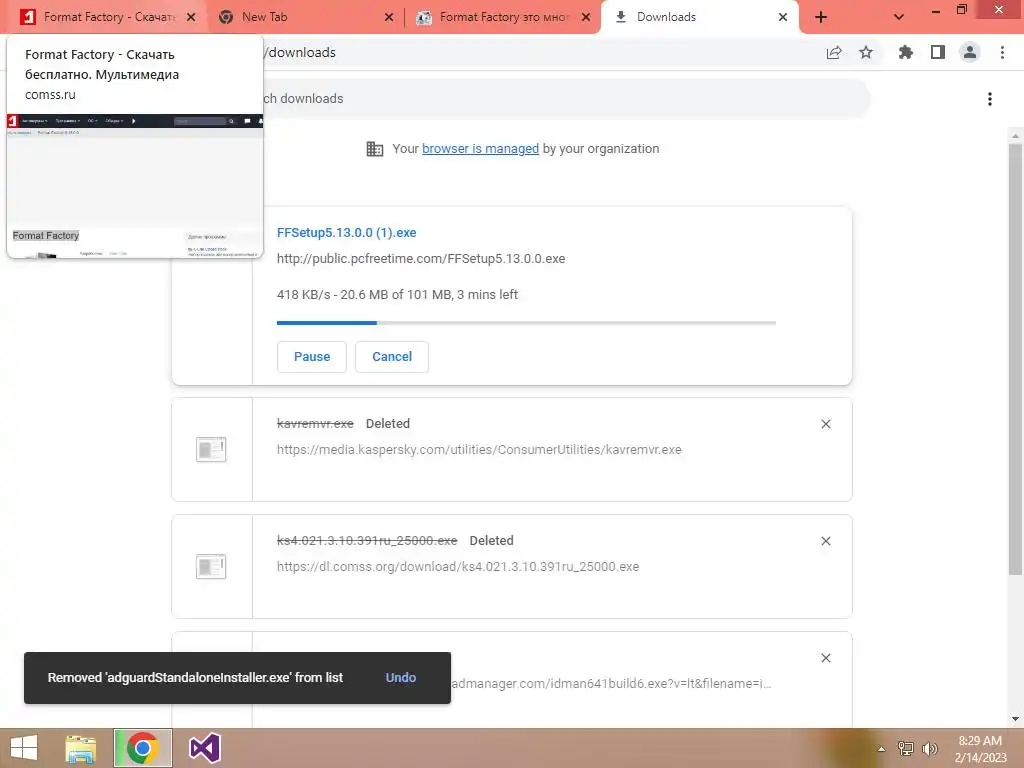Click the kavremvr.exe file icon
Image resolution: width=1024 pixels, height=768 pixels.
click(x=211, y=449)
